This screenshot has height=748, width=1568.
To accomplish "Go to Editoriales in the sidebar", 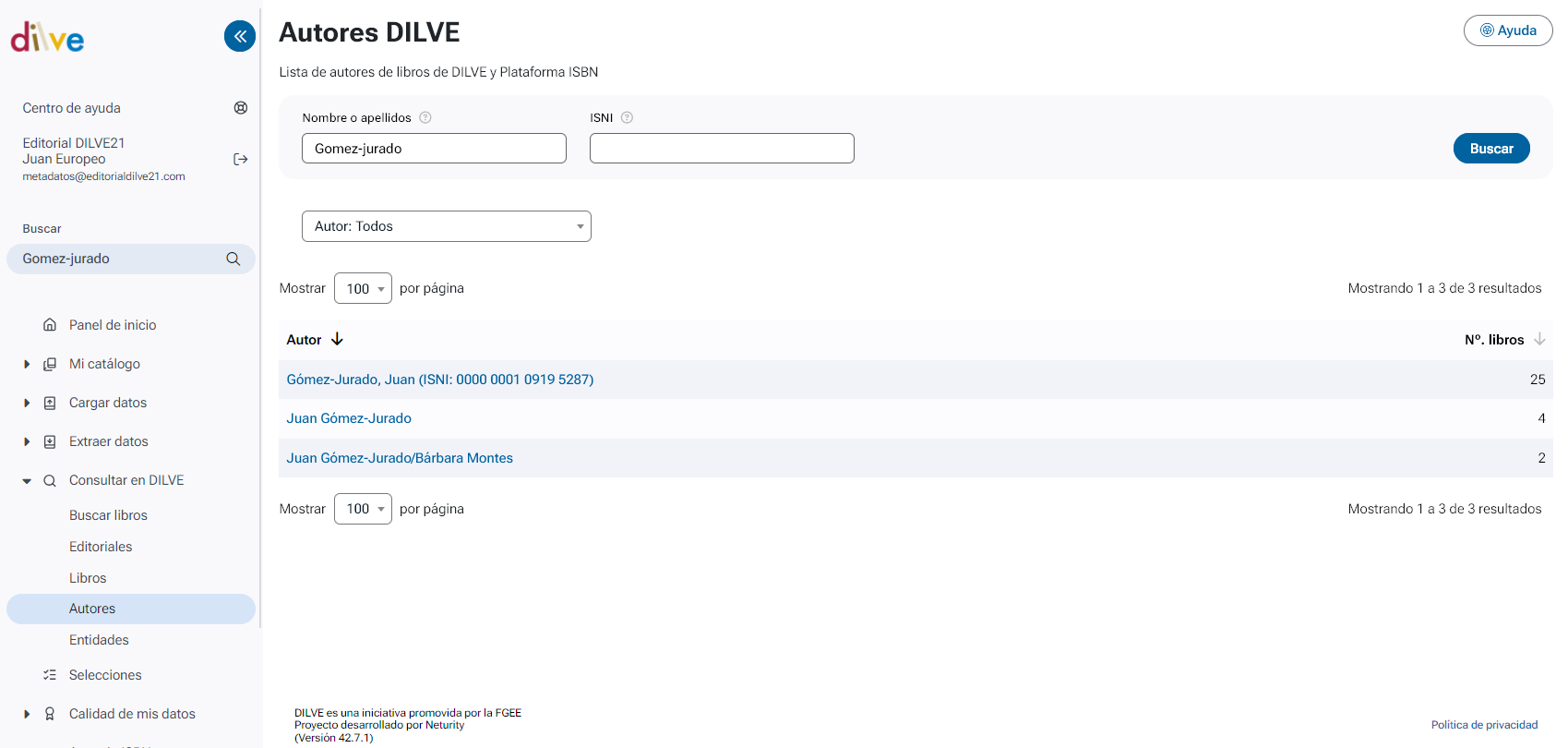I will point(101,547).
